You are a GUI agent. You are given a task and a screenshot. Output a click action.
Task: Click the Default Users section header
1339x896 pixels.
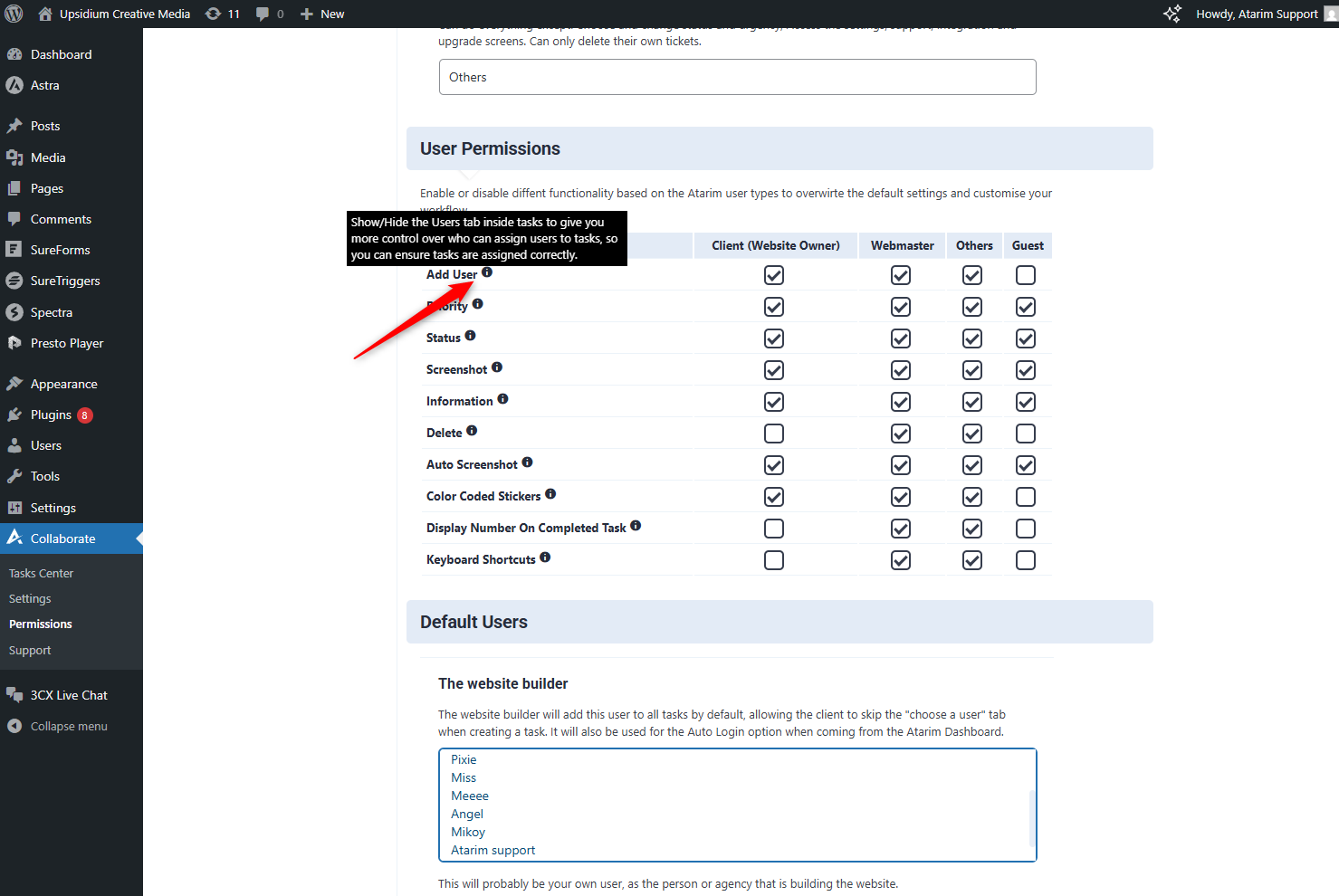click(779, 622)
